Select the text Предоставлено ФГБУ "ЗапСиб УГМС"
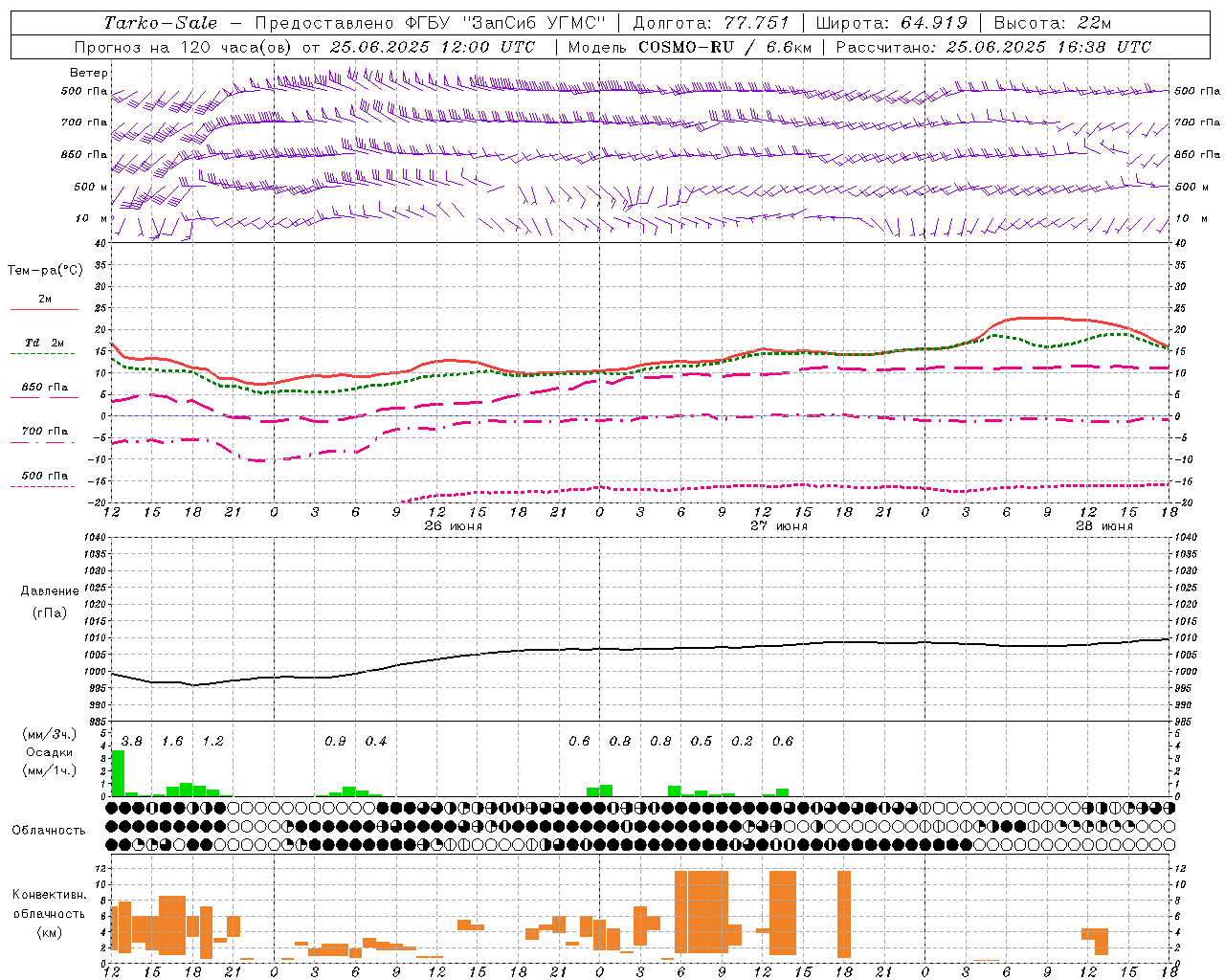This screenshot has height=980, width=1225. coord(431,23)
